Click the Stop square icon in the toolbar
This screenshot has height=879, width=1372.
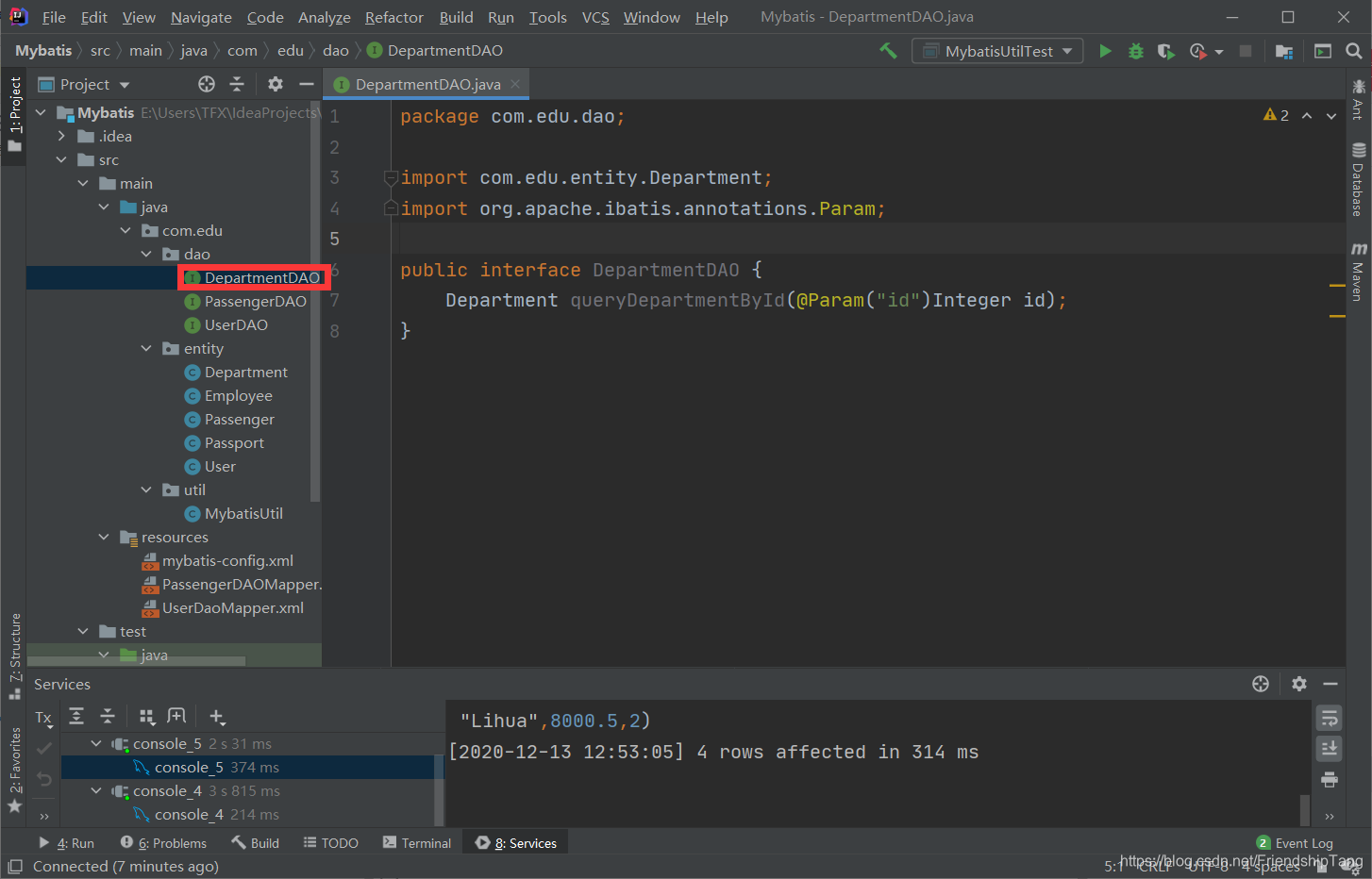pyautogui.click(x=1246, y=51)
